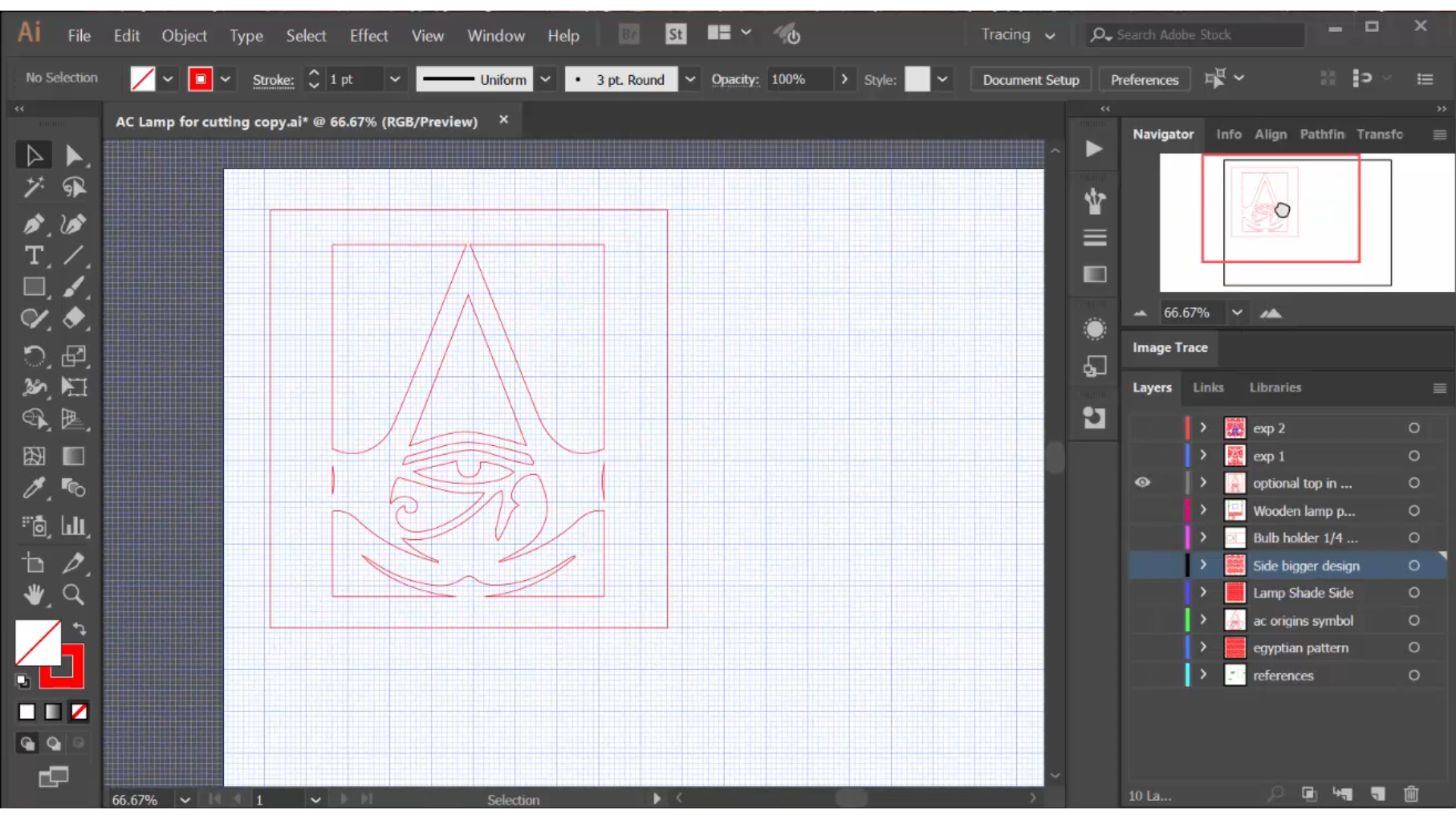Select the Column Graph tool
Viewport: 1456px width, 819px height.
tap(74, 525)
